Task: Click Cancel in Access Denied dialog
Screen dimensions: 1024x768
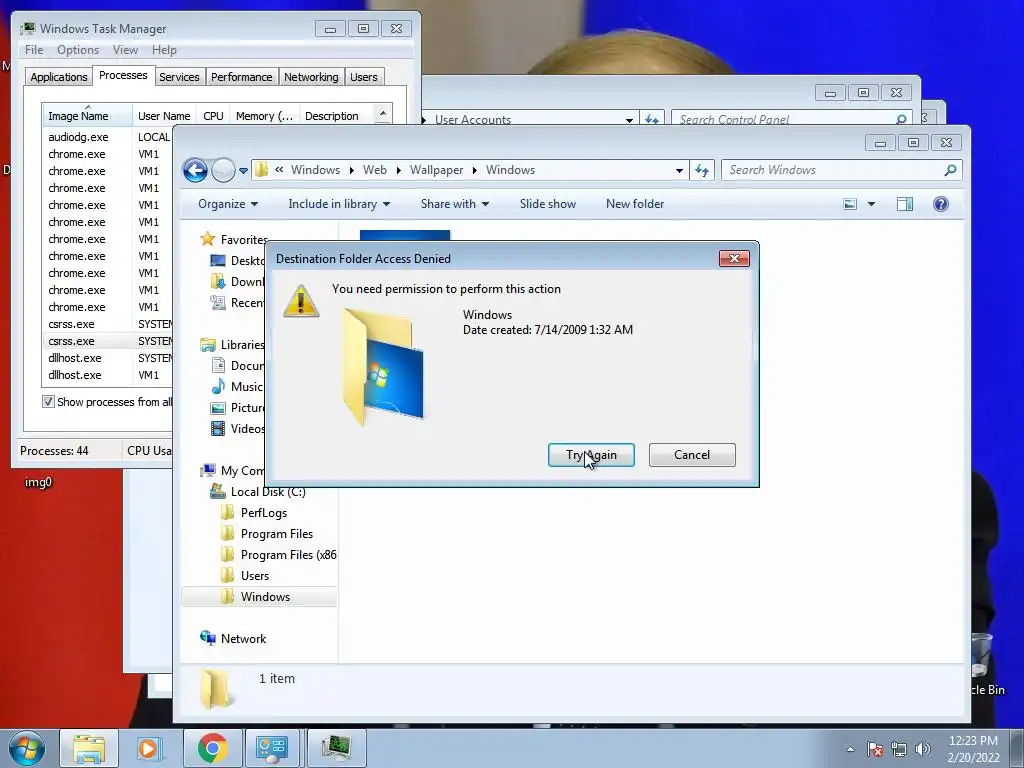Action: click(692, 455)
